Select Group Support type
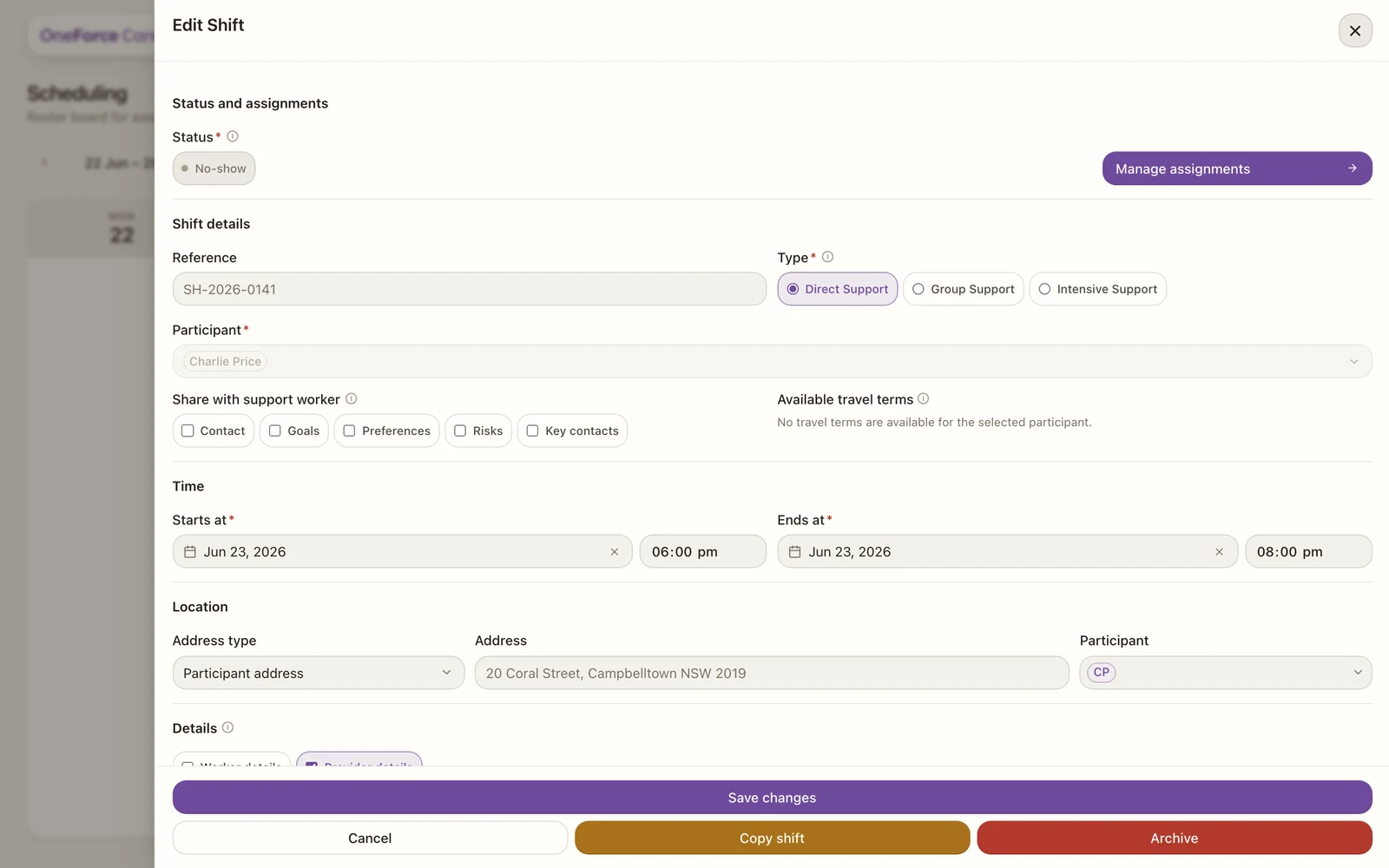Image resolution: width=1389 pixels, height=868 pixels. tap(963, 289)
